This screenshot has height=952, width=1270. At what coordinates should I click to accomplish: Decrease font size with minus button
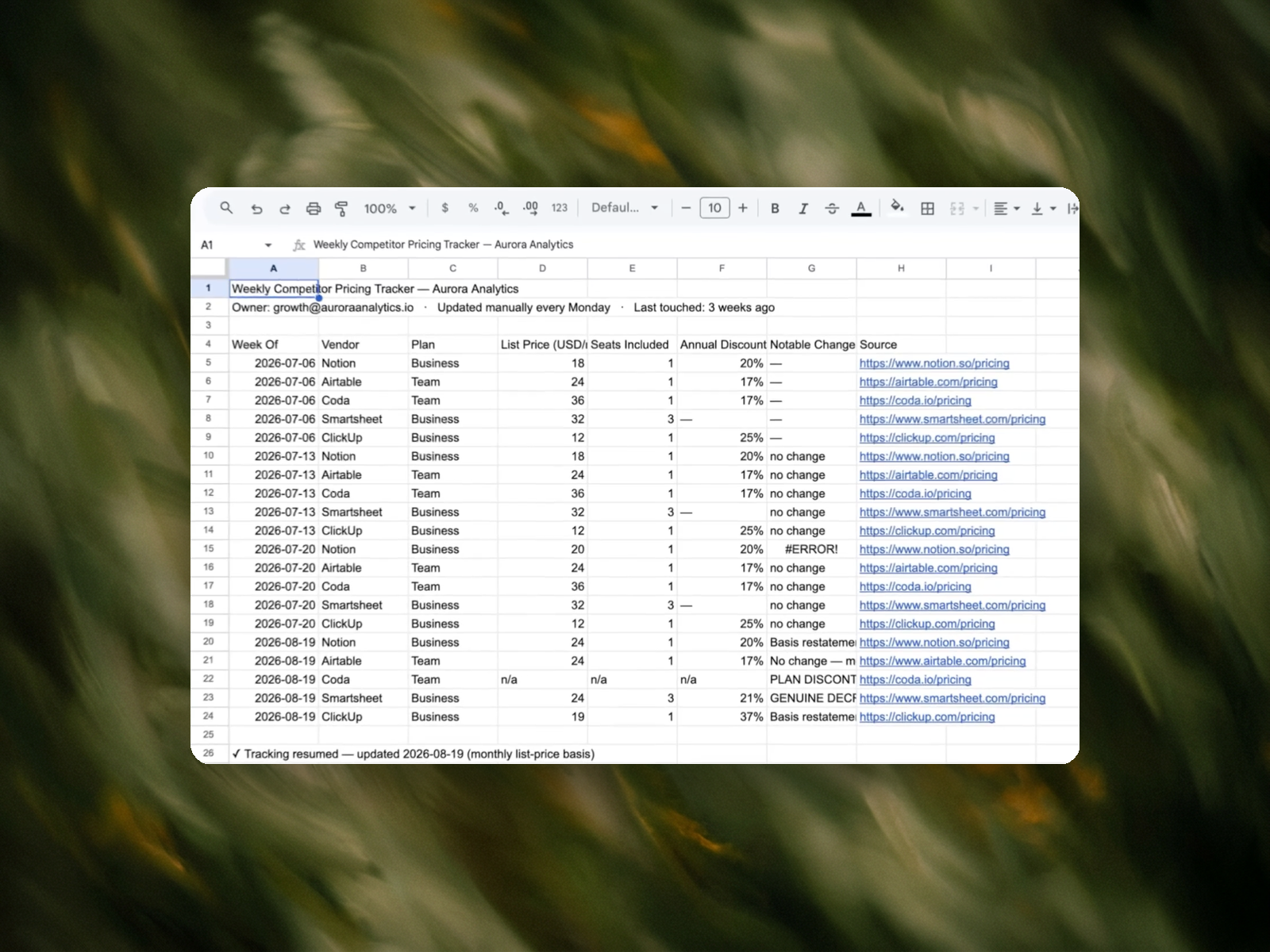(686, 208)
